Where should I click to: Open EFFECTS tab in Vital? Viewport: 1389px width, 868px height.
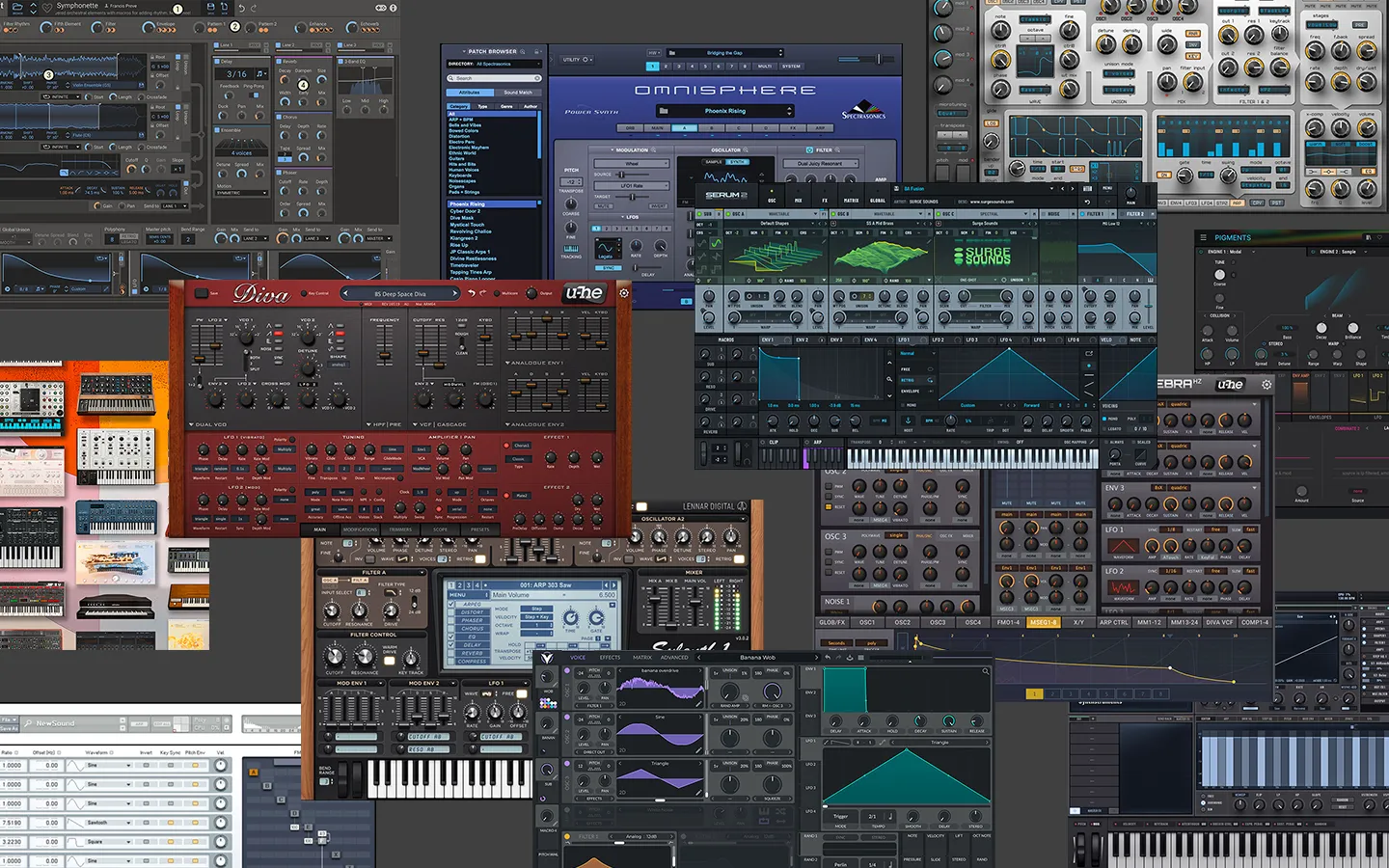point(610,658)
